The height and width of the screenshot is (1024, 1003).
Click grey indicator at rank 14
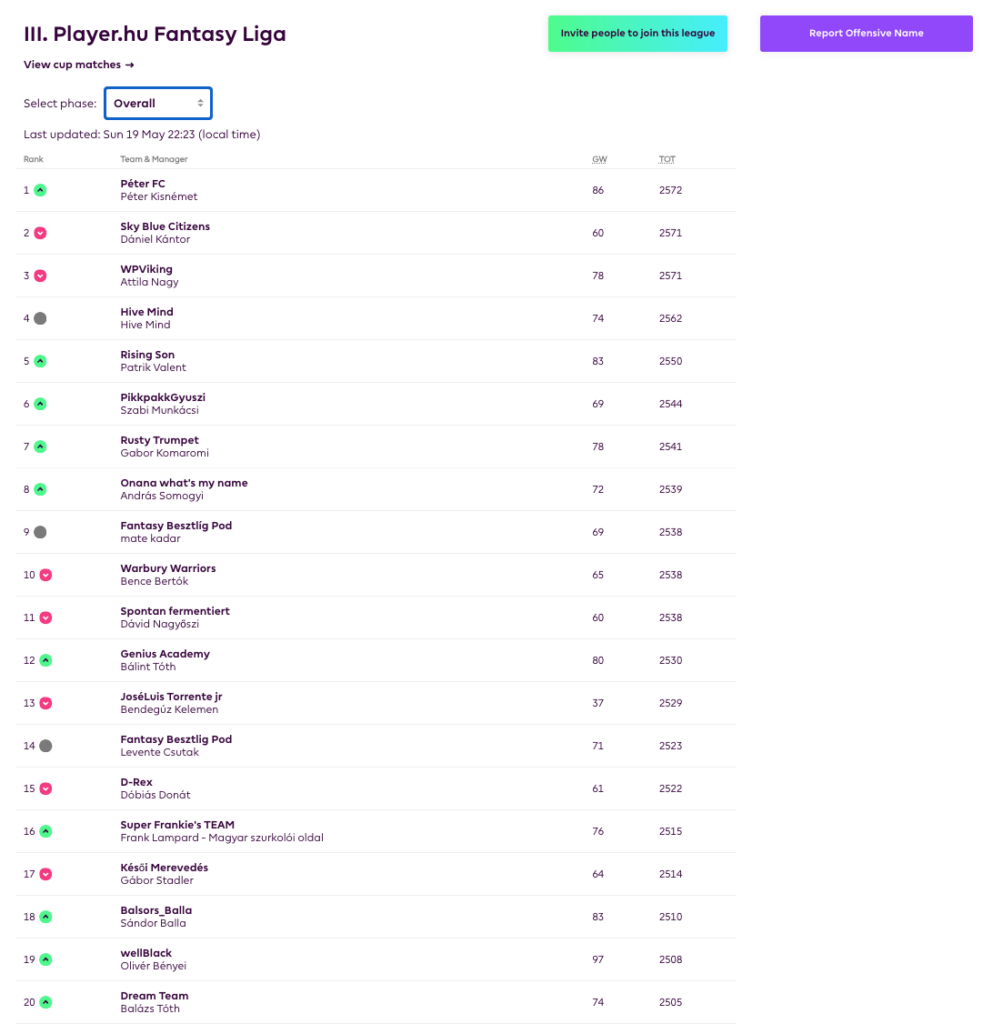45,746
